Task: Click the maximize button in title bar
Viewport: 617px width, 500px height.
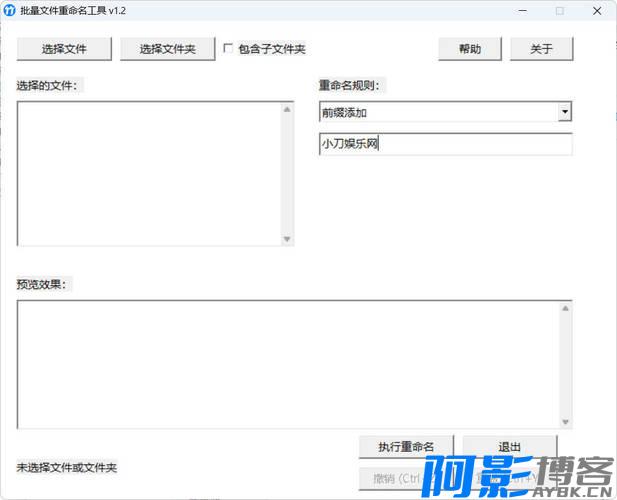Action: [x=559, y=11]
